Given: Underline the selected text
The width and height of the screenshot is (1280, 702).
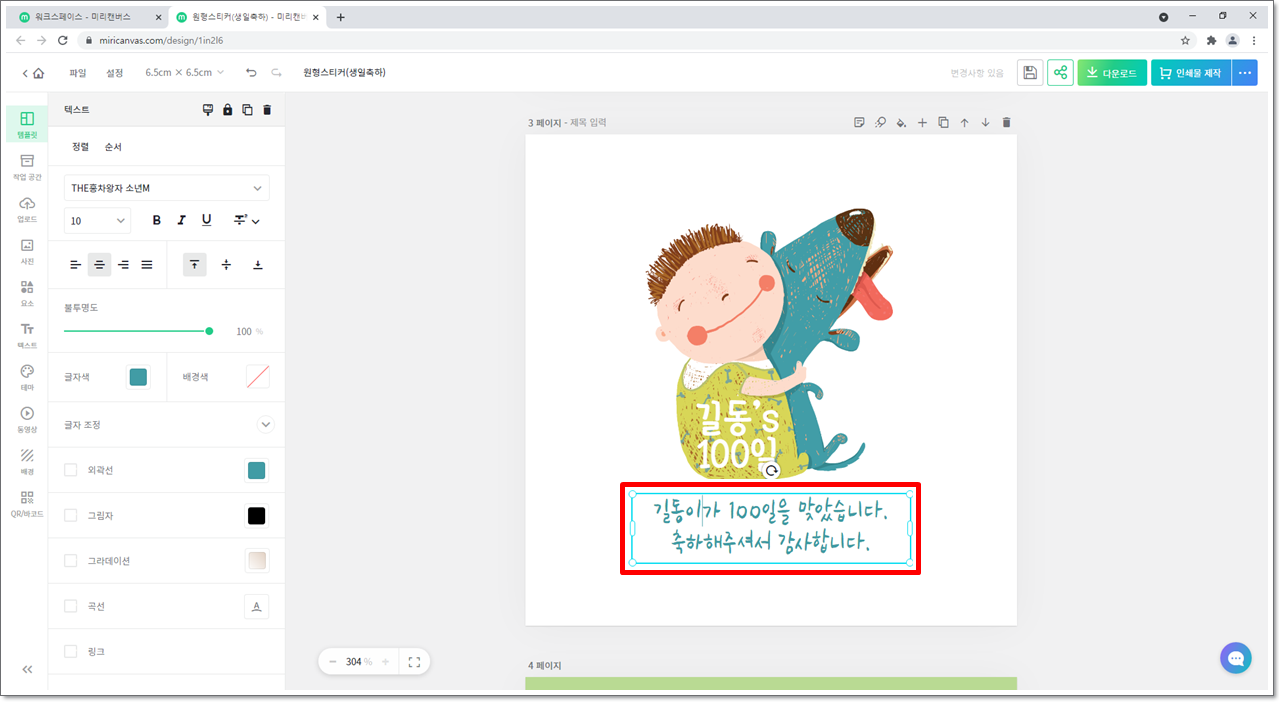Looking at the screenshot, I should click(x=207, y=220).
